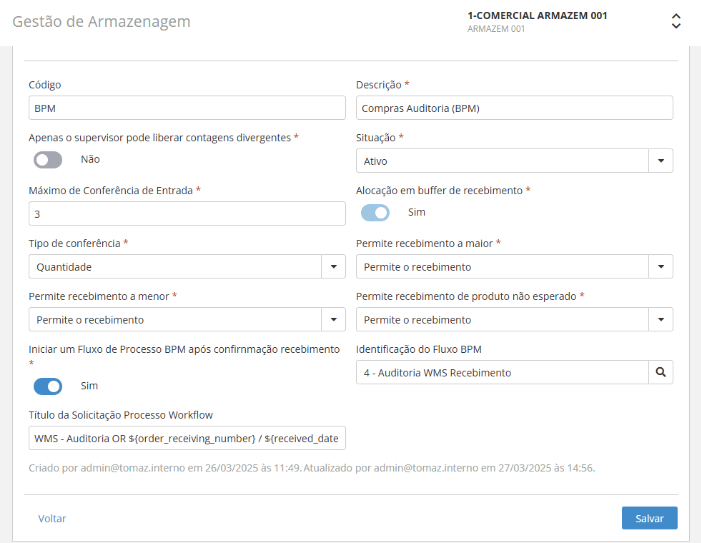Select the 1-COMERCIAL ARMAZEM 001 warehouse label
The width and height of the screenshot is (701, 543).
tap(537, 16)
